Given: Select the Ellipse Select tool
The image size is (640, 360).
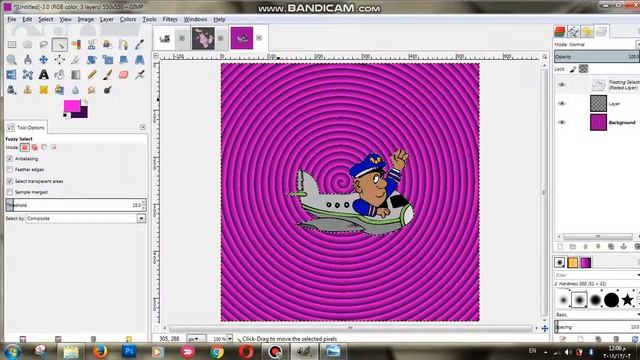Looking at the screenshot, I should point(27,44).
